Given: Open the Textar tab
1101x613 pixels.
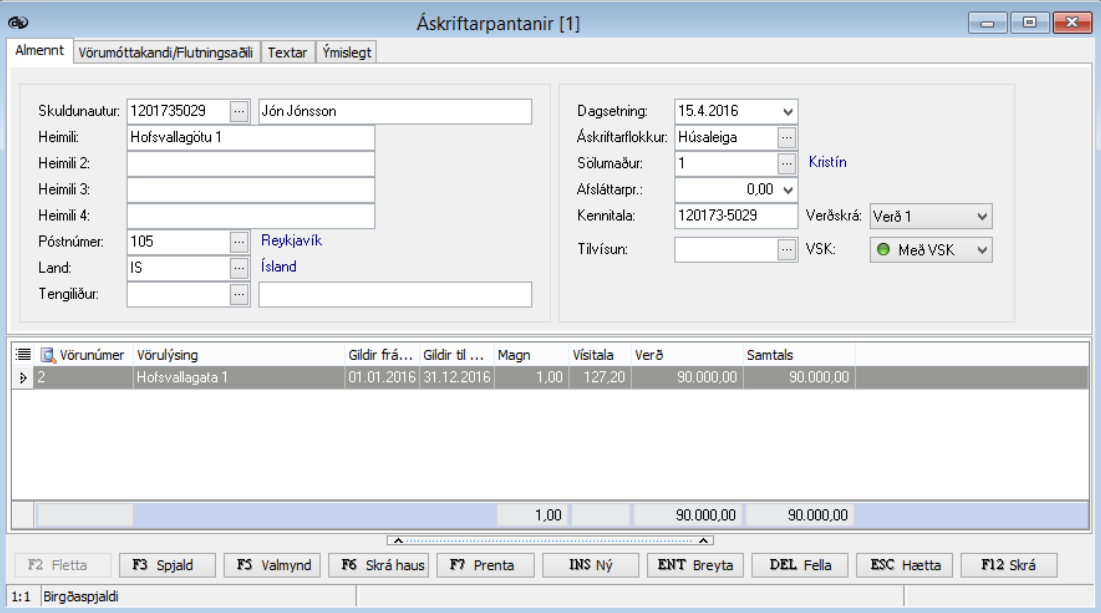Looking at the screenshot, I should 288,52.
